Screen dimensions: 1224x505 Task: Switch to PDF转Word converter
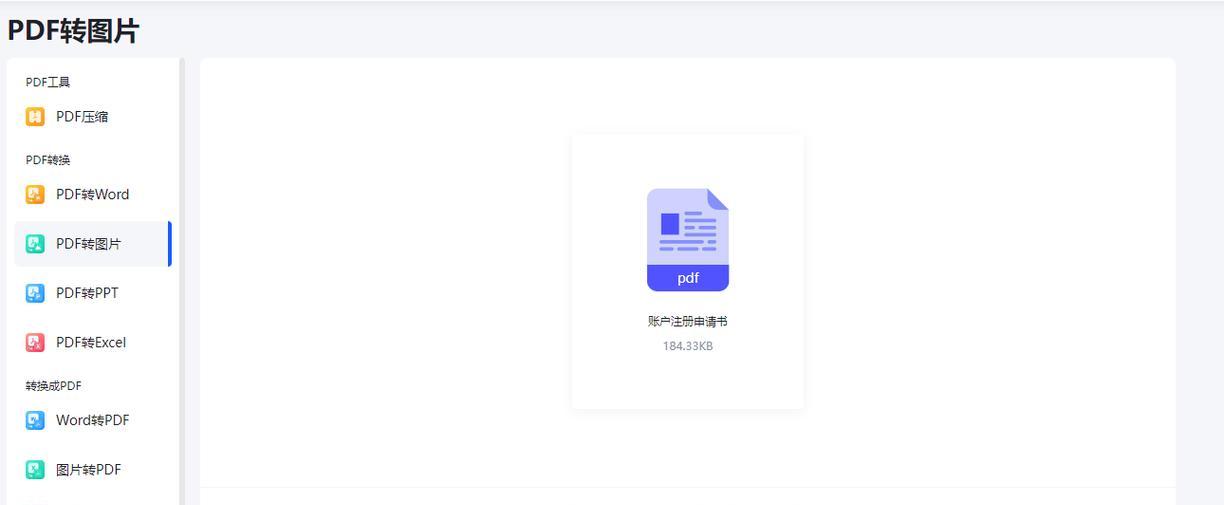coord(93,195)
